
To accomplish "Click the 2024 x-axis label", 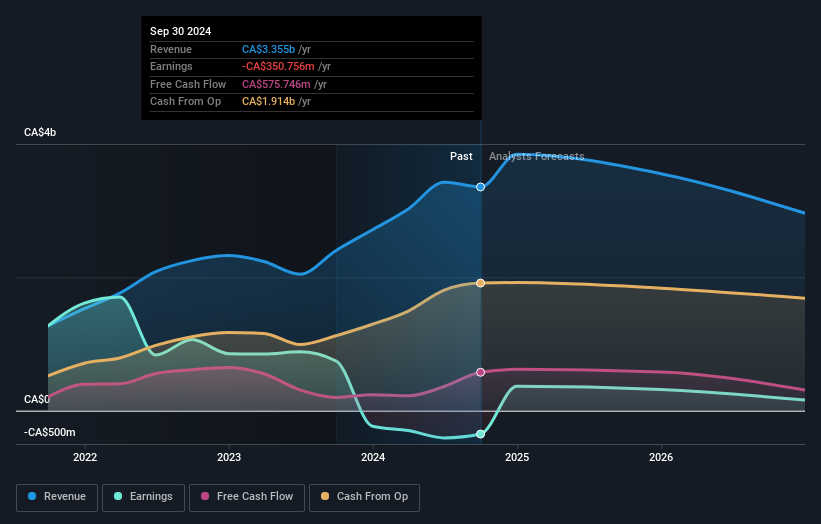I will (373, 458).
